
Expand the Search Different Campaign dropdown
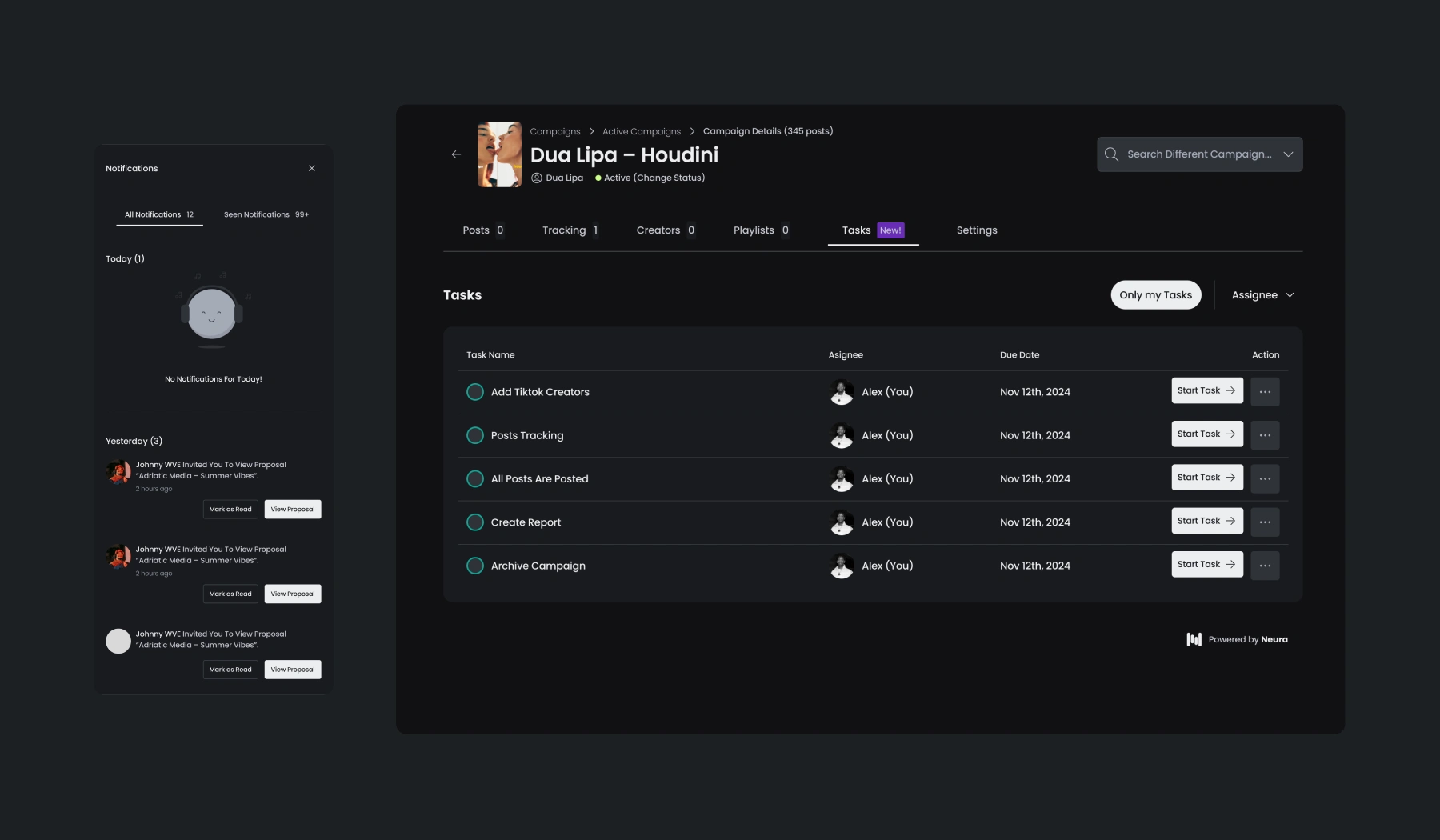(x=1288, y=154)
